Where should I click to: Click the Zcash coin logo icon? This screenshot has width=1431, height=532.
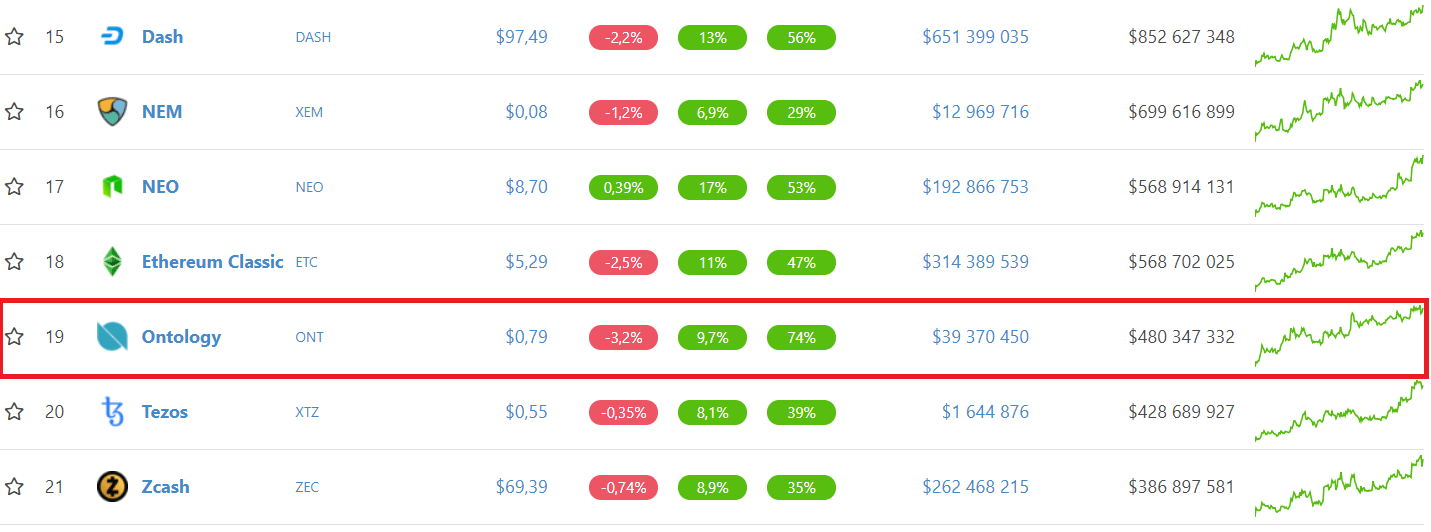[112, 487]
